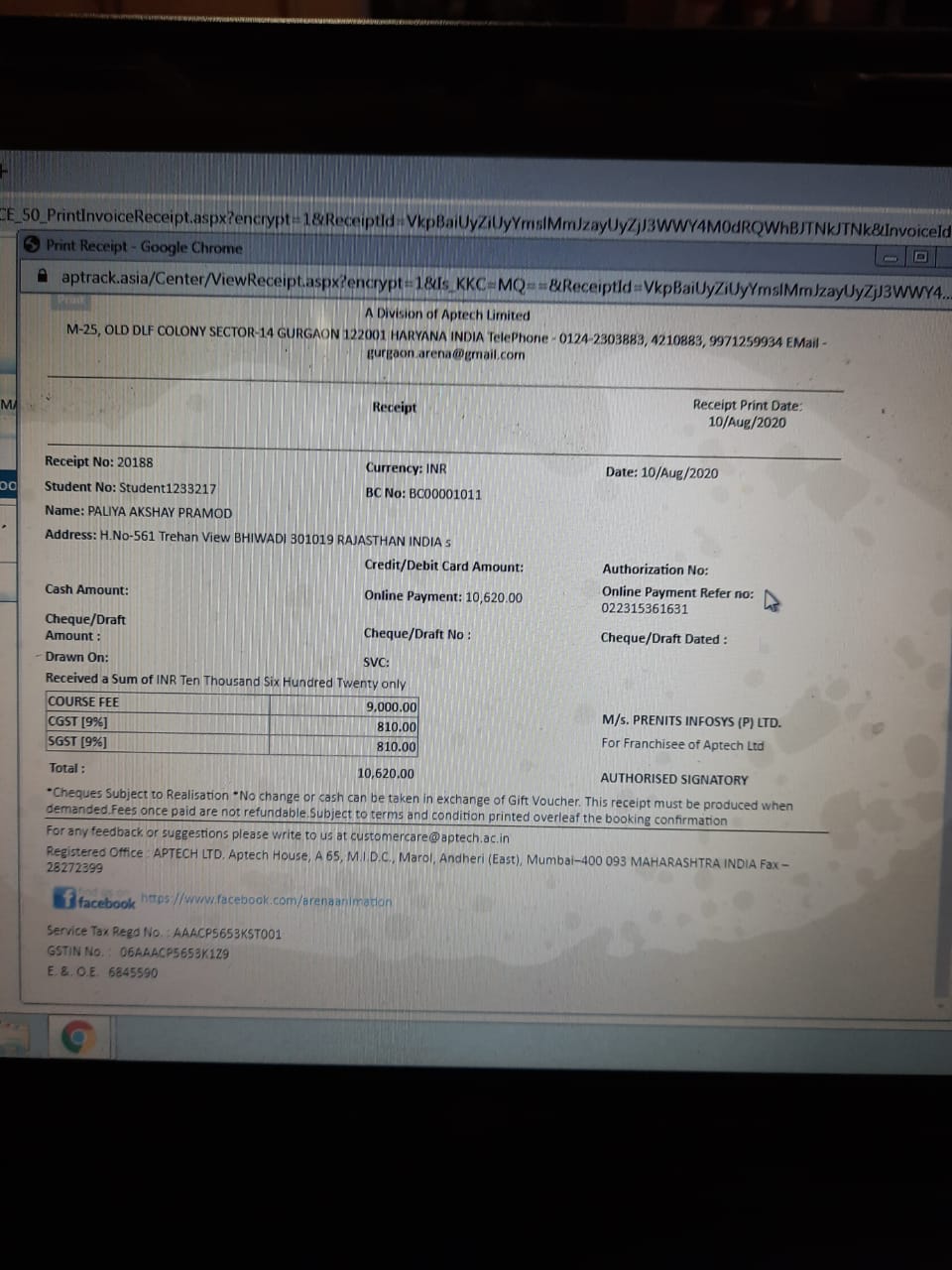Click the online payment reference 022315361631

(645, 608)
